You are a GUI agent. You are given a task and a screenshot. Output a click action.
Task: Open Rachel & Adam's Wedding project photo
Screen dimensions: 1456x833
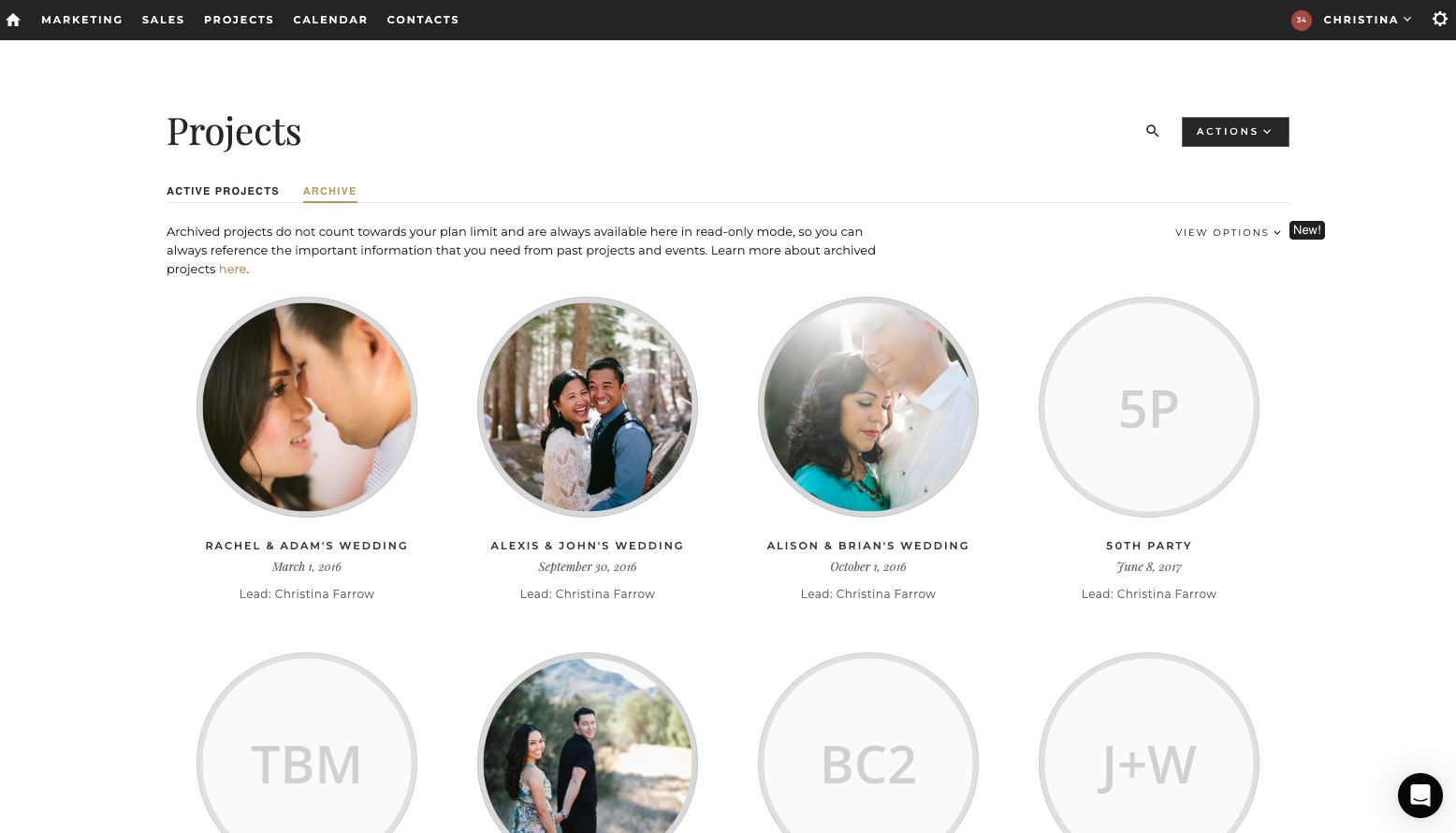(307, 406)
